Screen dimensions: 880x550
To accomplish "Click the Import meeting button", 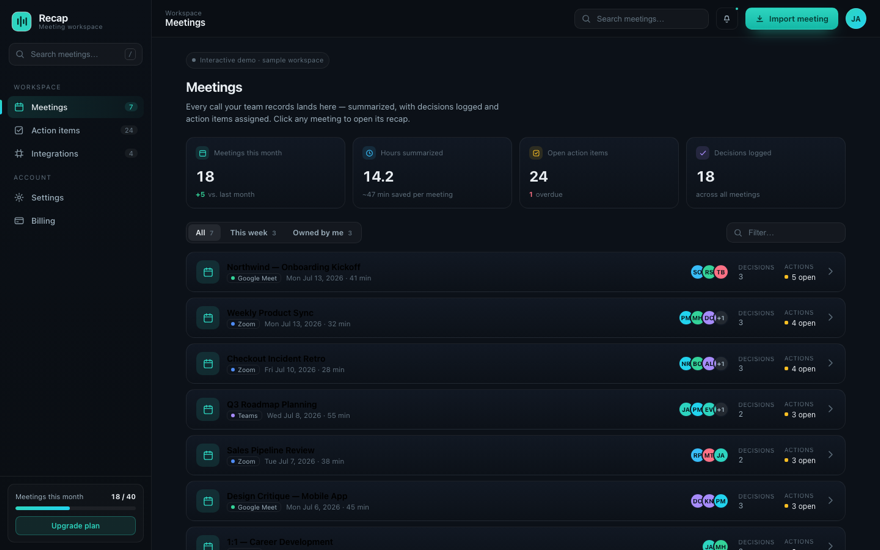I will 791,19.
